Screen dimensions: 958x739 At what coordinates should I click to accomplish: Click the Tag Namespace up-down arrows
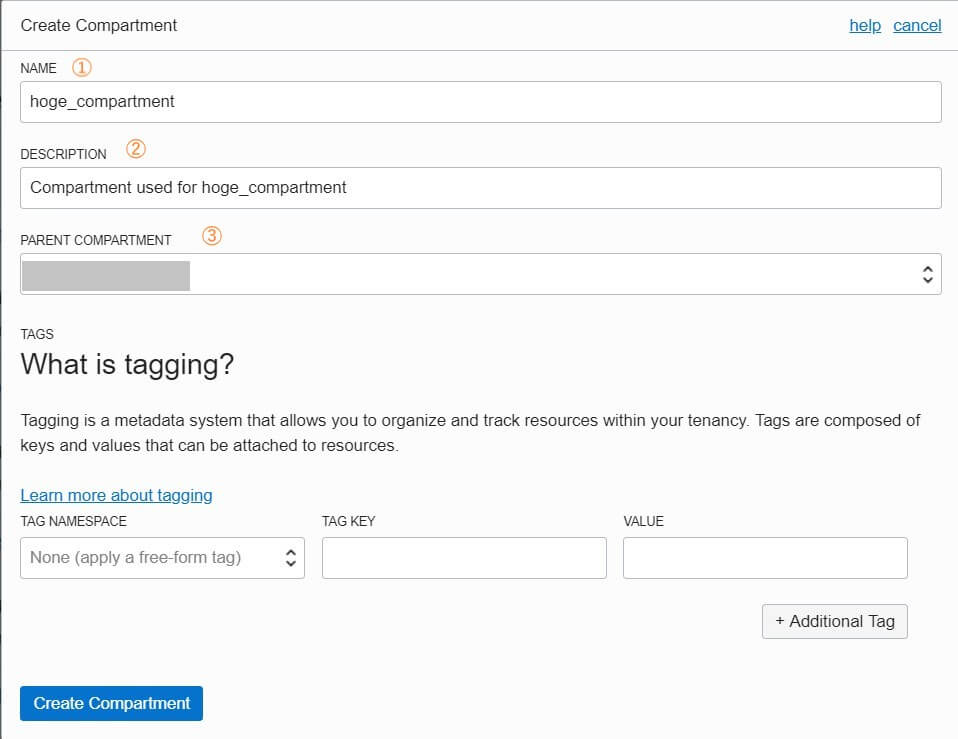pyautogui.click(x=291, y=558)
